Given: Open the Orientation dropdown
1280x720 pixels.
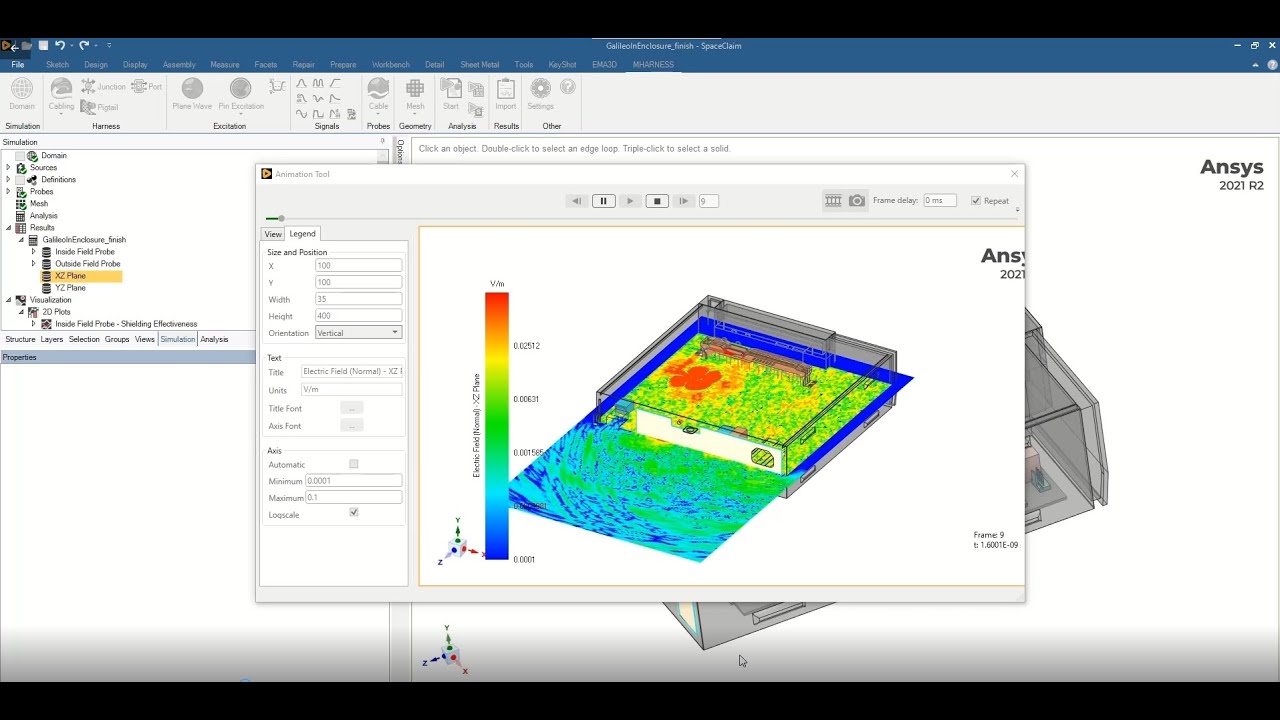Looking at the screenshot, I should coord(358,332).
